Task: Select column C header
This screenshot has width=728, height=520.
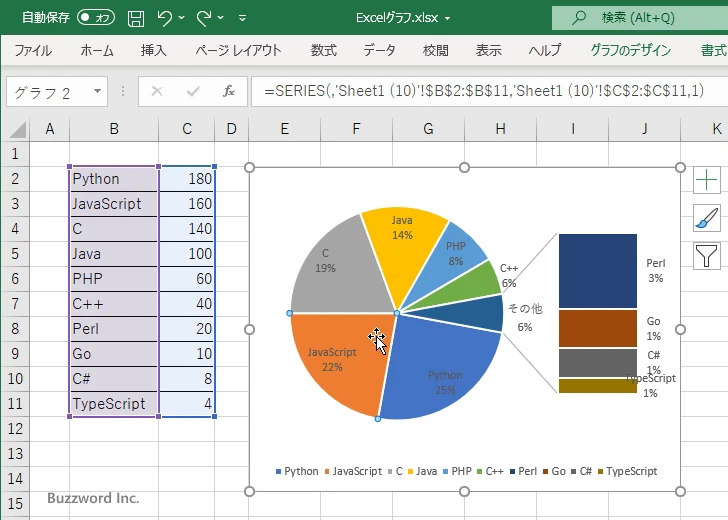Action: coord(187,129)
